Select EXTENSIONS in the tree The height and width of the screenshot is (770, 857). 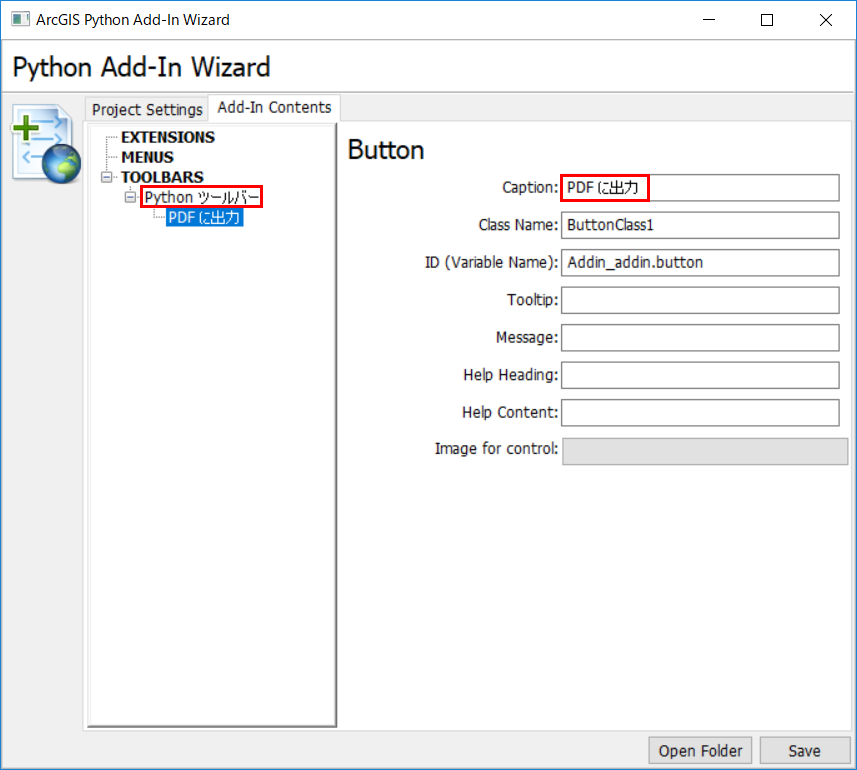pos(168,137)
